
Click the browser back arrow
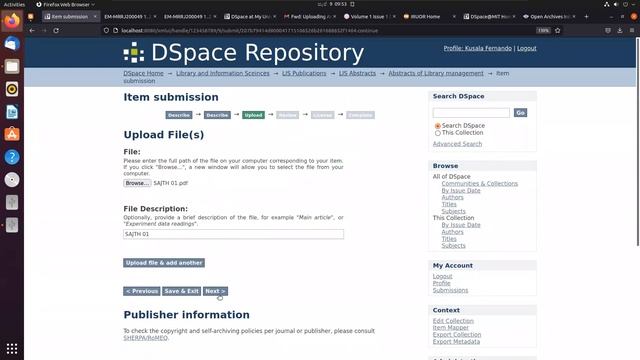(x=32, y=30)
